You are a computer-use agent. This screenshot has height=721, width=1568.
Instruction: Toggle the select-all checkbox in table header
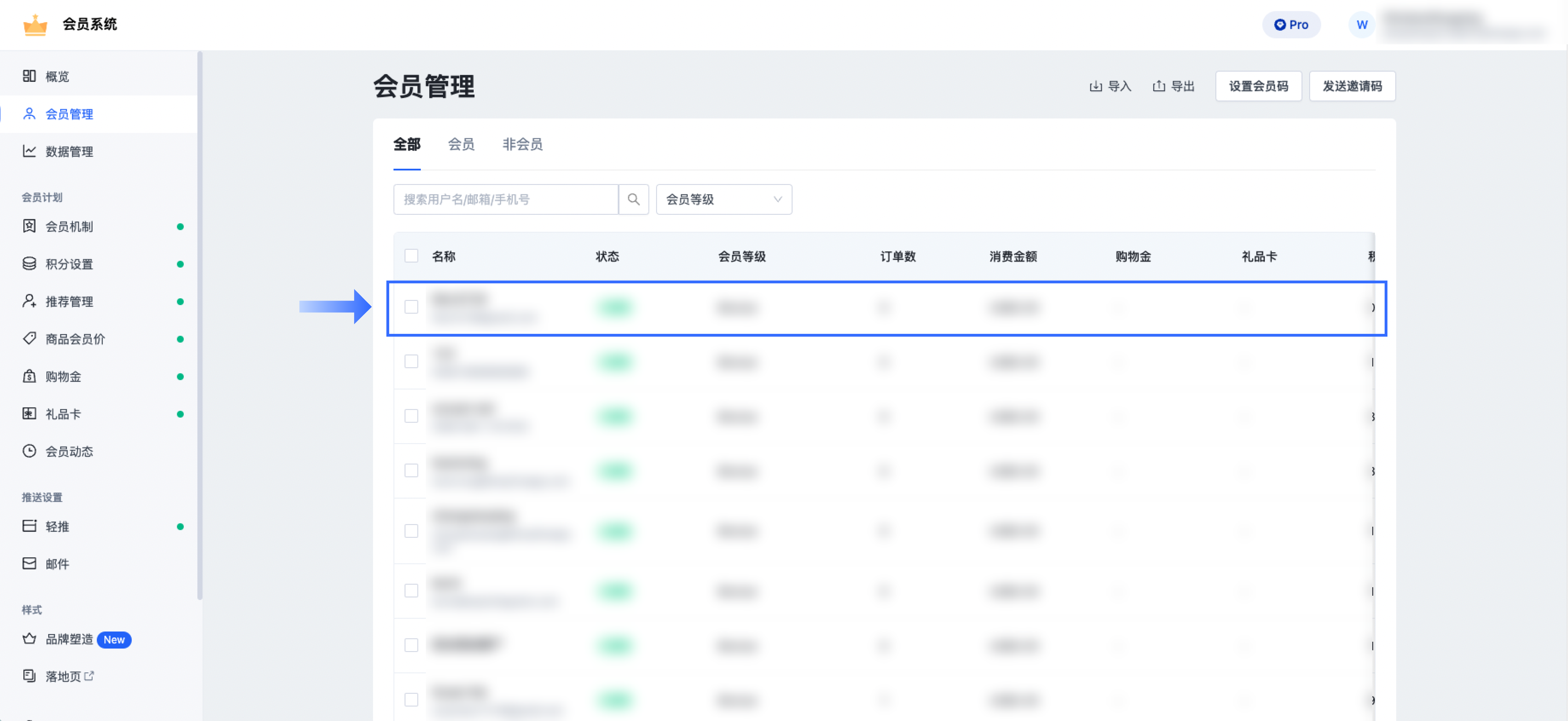point(411,256)
